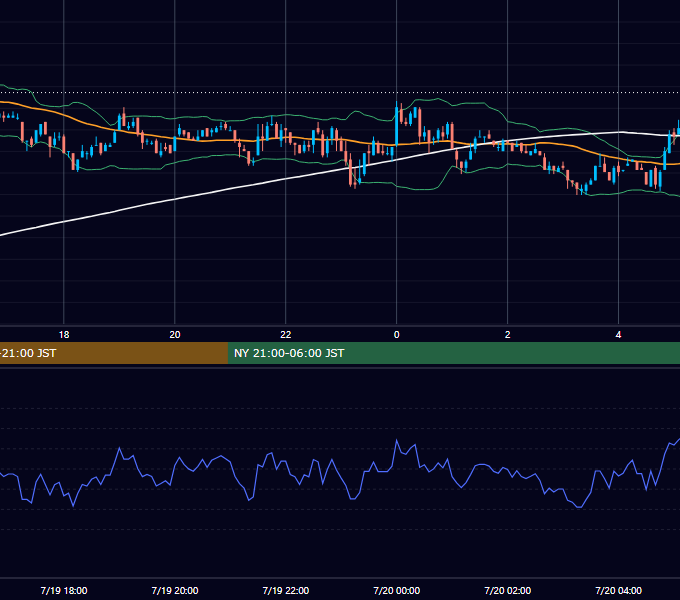Select the 7/19 20:00 date label
Viewport: 680px width, 600px height.
175,590
